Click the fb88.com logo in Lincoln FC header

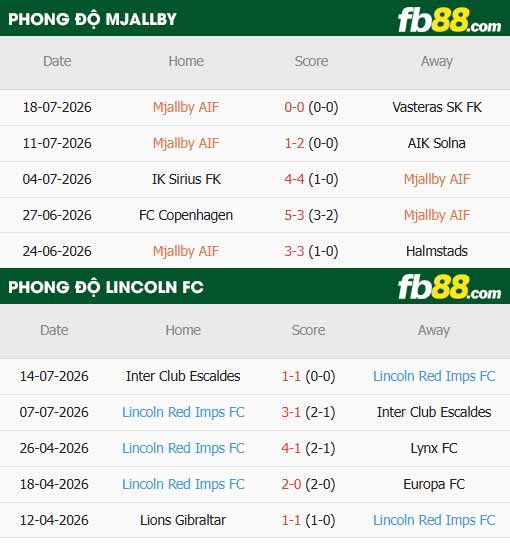point(449,287)
